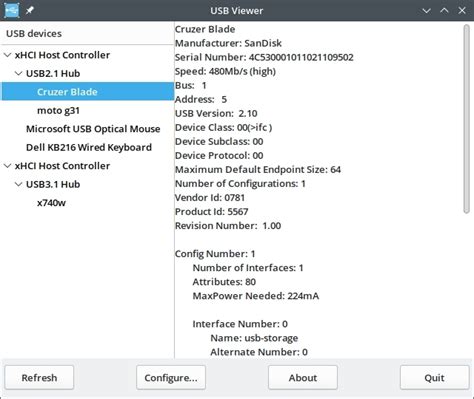Select the x740w device
474x399 pixels.
51,203
